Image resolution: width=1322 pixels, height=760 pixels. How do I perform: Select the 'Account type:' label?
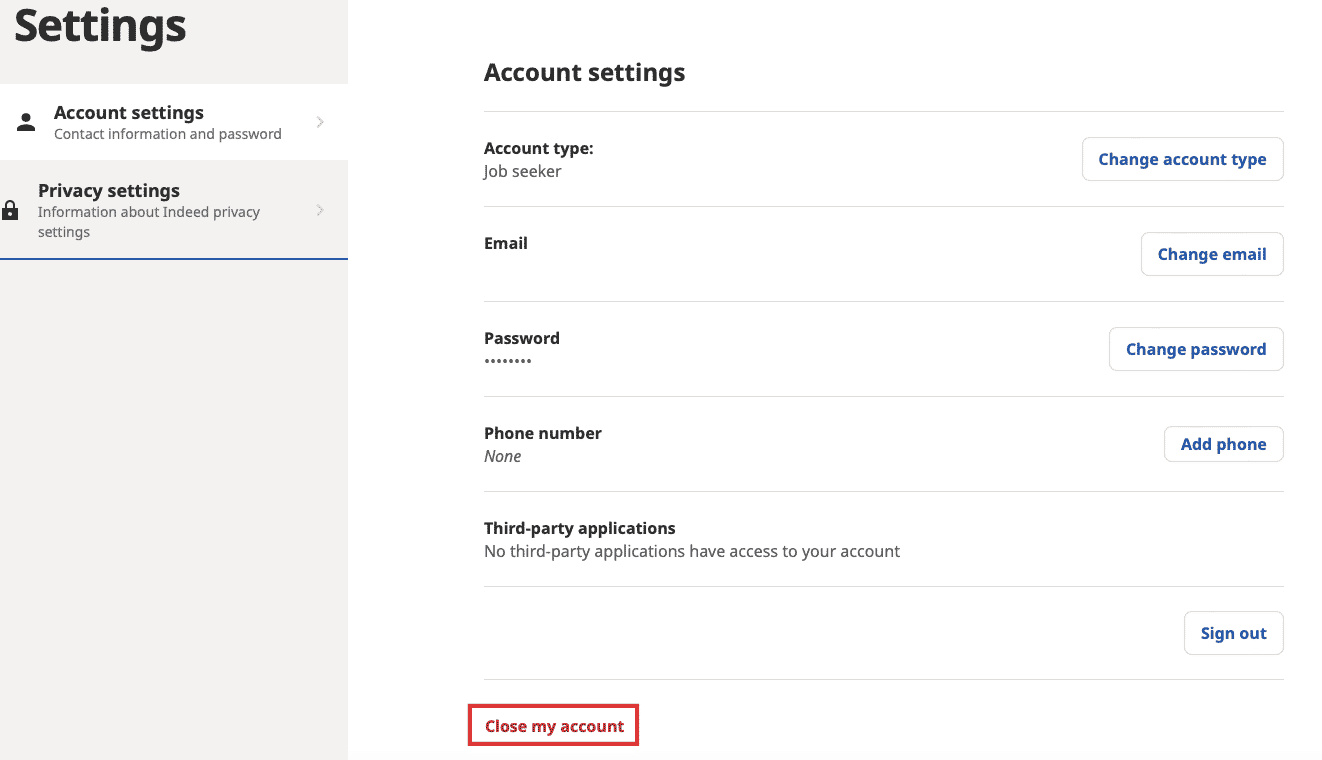[x=539, y=148]
